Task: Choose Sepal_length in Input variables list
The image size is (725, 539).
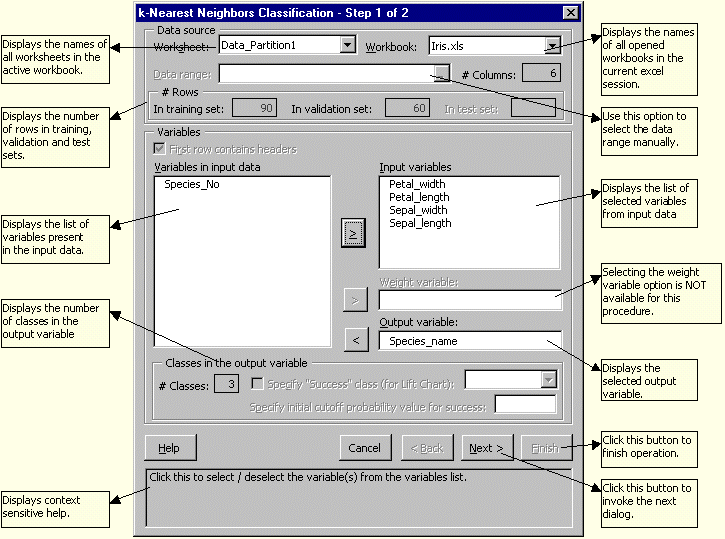Action: point(420,223)
